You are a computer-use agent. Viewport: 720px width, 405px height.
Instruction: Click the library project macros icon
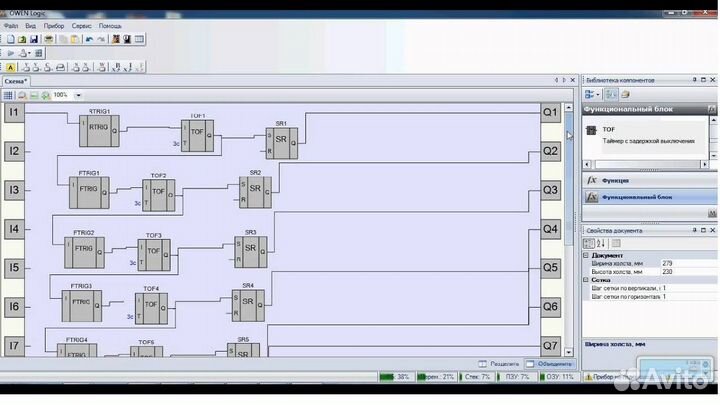625,95
